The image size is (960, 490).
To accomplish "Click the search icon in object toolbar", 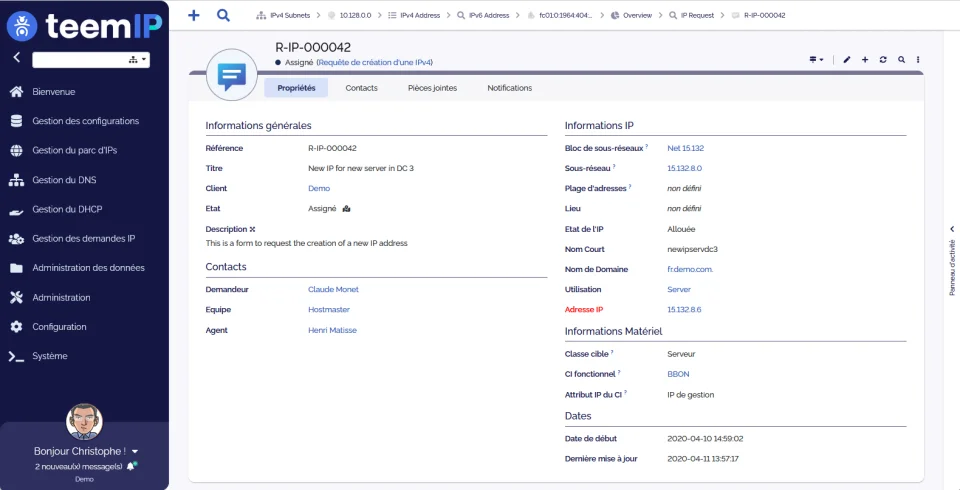I will [901, 59].
